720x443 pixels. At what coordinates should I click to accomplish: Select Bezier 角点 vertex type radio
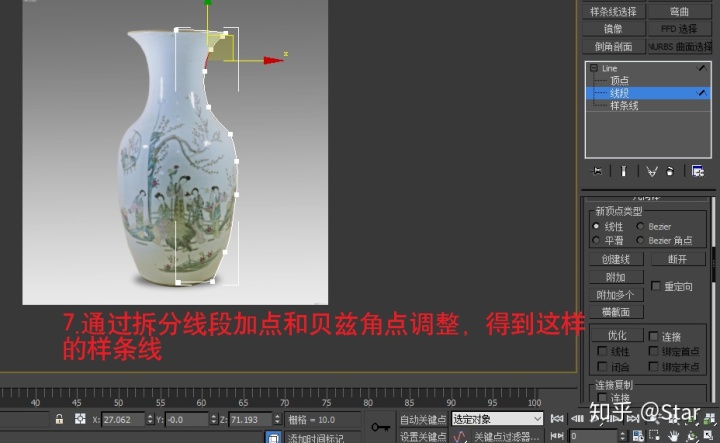coord(640,240)
